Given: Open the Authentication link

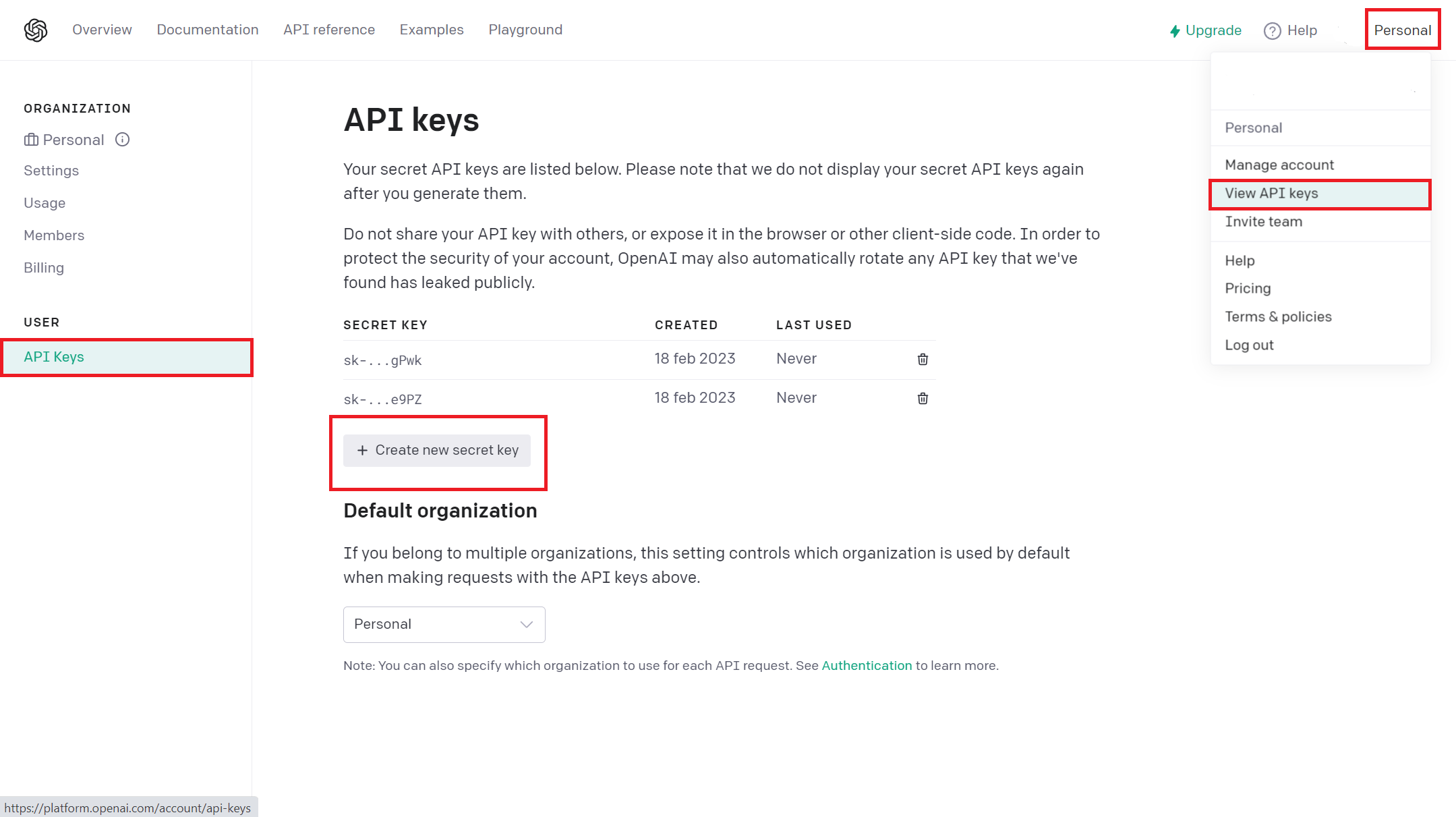Looking at the screenshot, I should click(867, 665).
